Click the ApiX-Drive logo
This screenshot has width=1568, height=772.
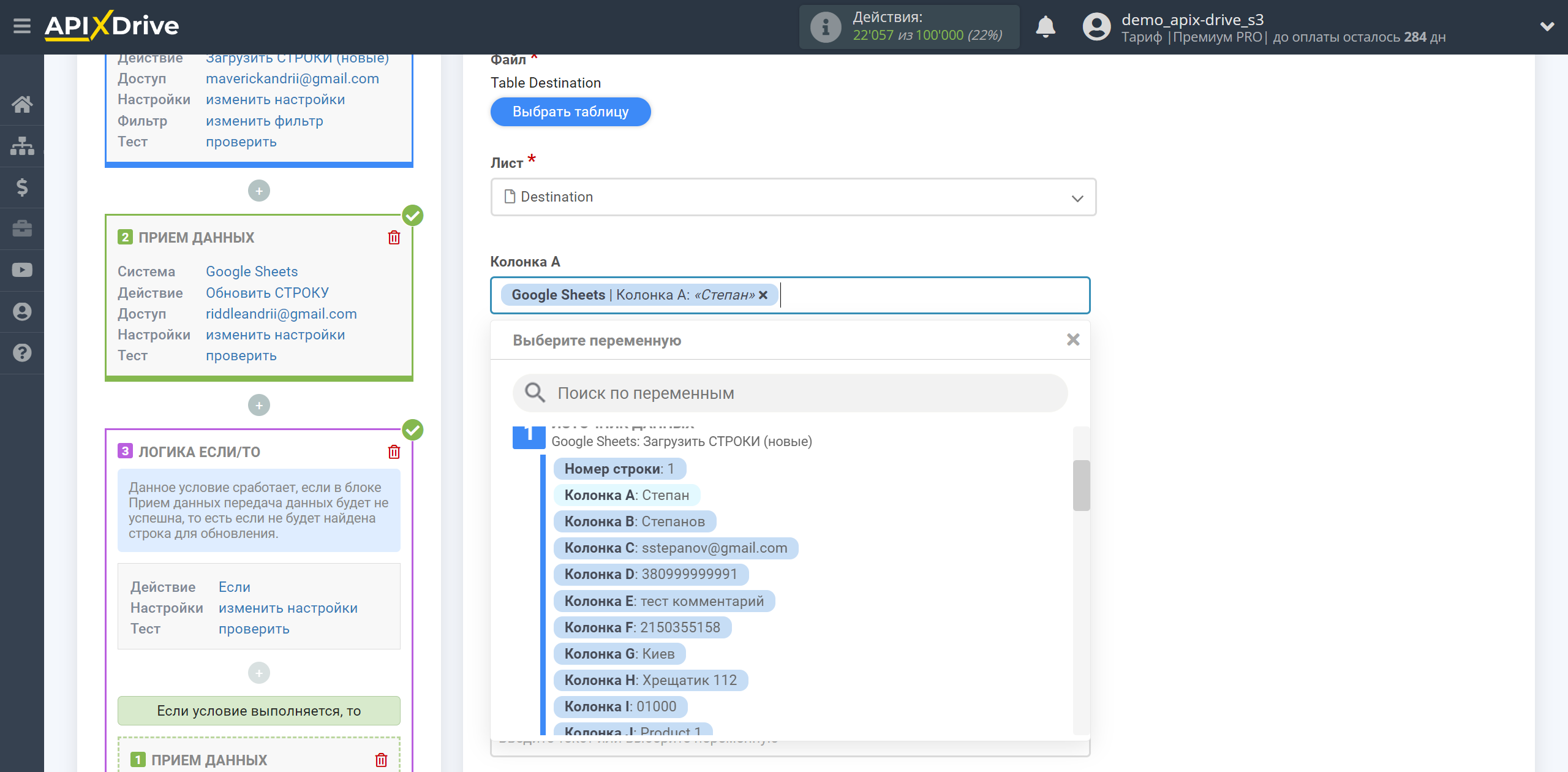point(111,26)
